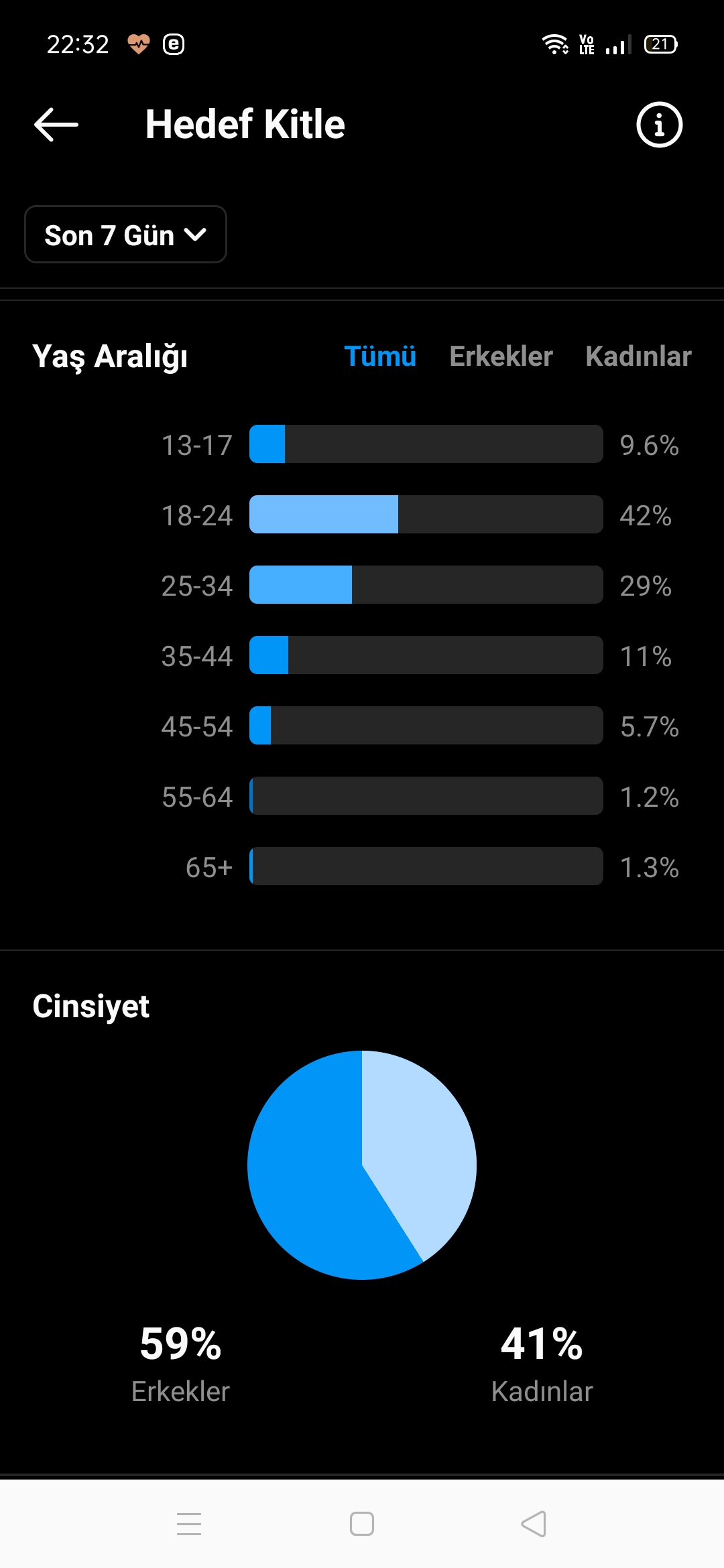Tap the heart health notification icon
The height and width of the screenshot is (1568, 724).
tap(139, 44)
